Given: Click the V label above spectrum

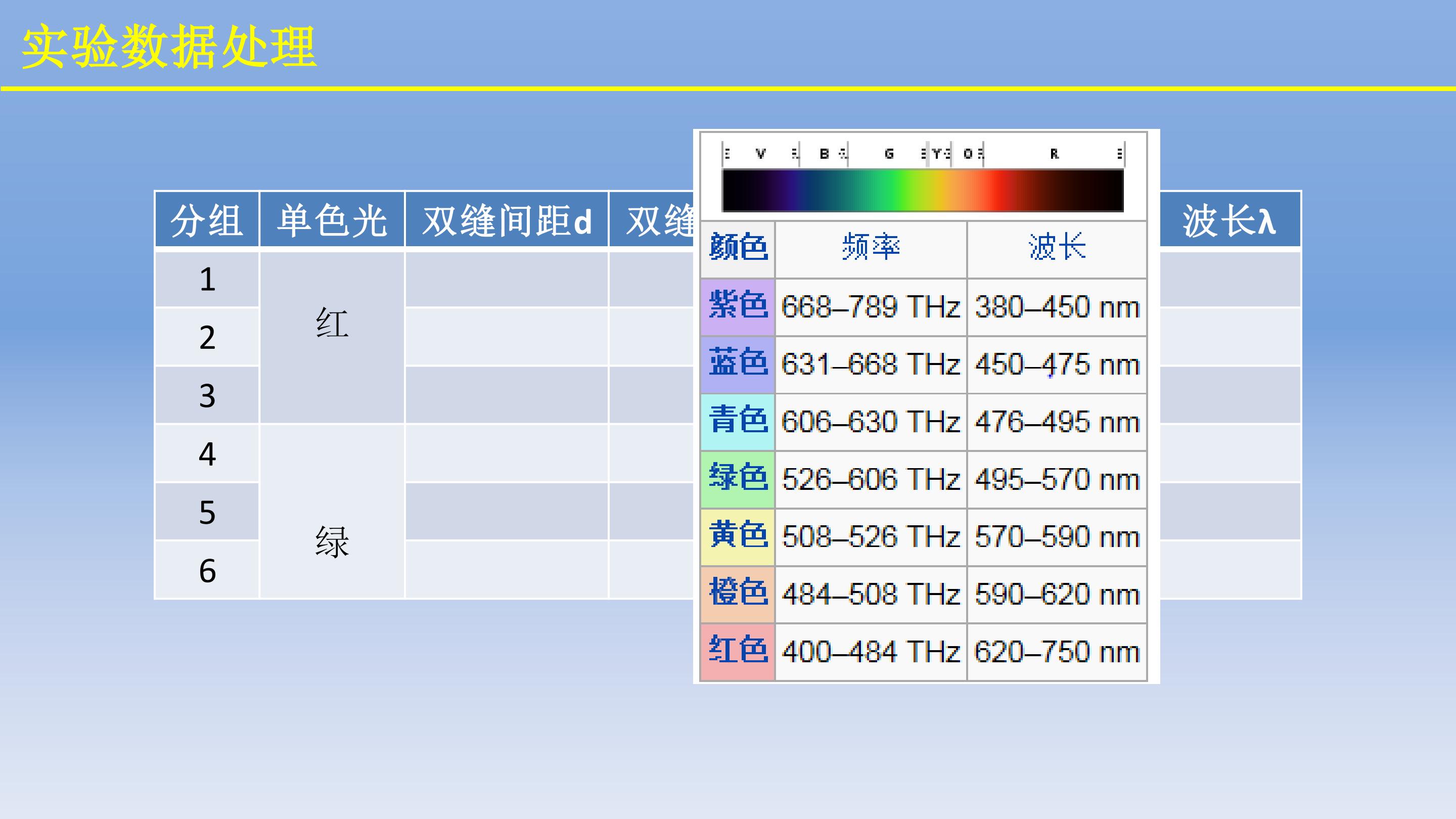Looking at the screenshot, I should pyautogui.click(x=761, y=154).
